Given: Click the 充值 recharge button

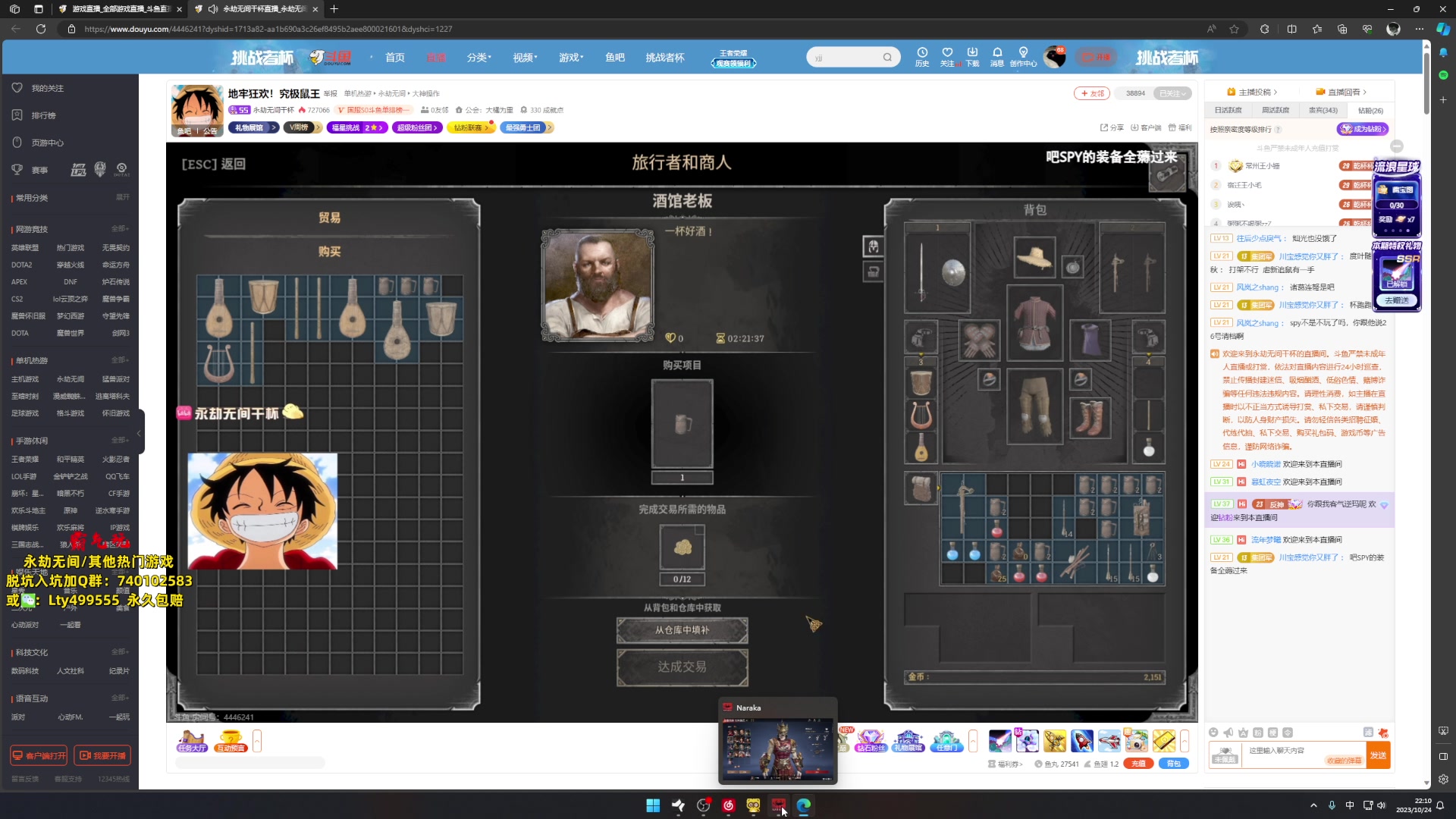Looking at the screenshot, I should pos(1138,764).
